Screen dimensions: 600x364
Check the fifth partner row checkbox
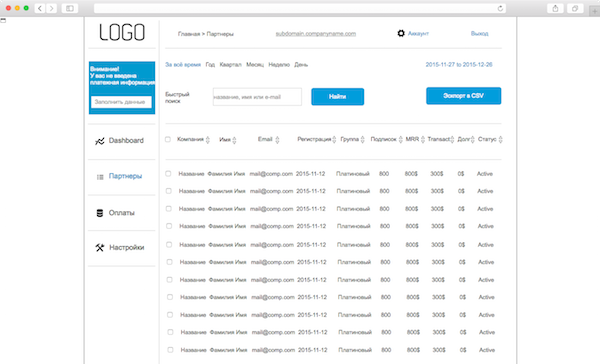click(169, 244)
